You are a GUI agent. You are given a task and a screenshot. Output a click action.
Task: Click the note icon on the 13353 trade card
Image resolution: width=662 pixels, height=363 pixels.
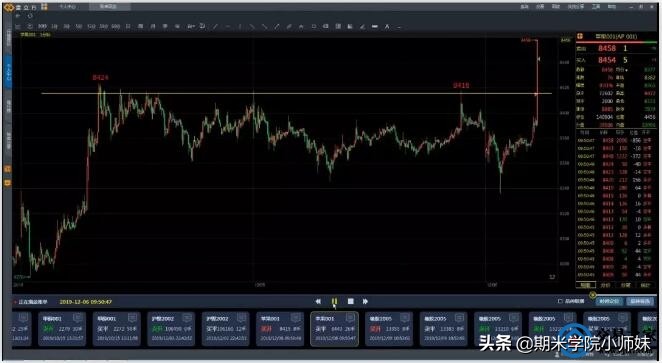point(404,317)
